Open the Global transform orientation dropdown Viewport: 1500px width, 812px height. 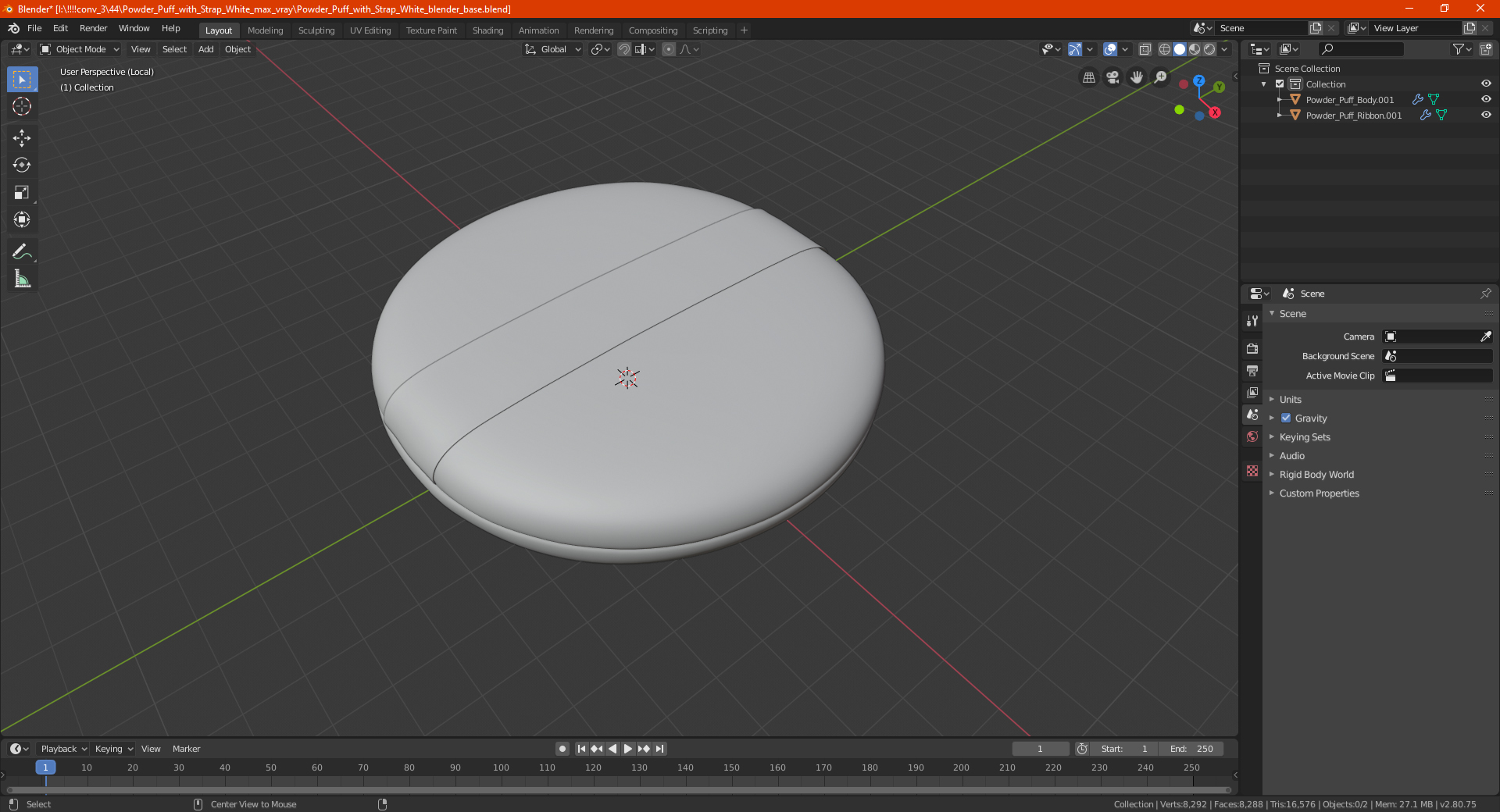[x=553, y=49]
